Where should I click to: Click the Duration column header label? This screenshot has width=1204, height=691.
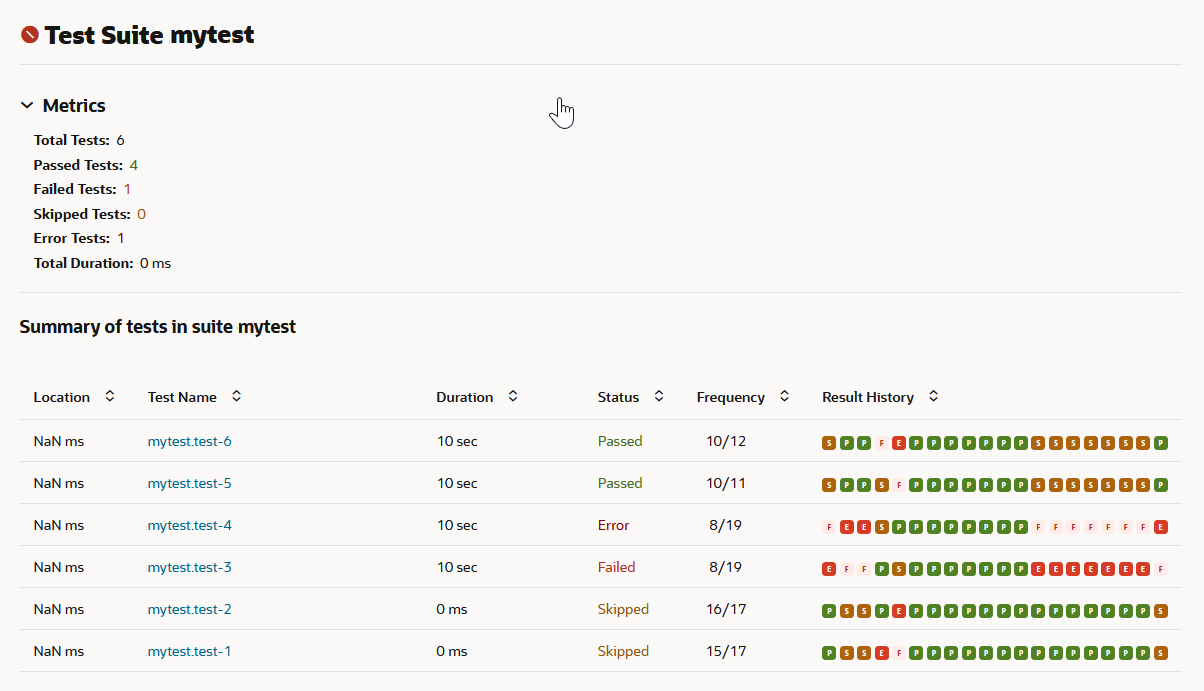pyautogui.click(x=465, y=397)
